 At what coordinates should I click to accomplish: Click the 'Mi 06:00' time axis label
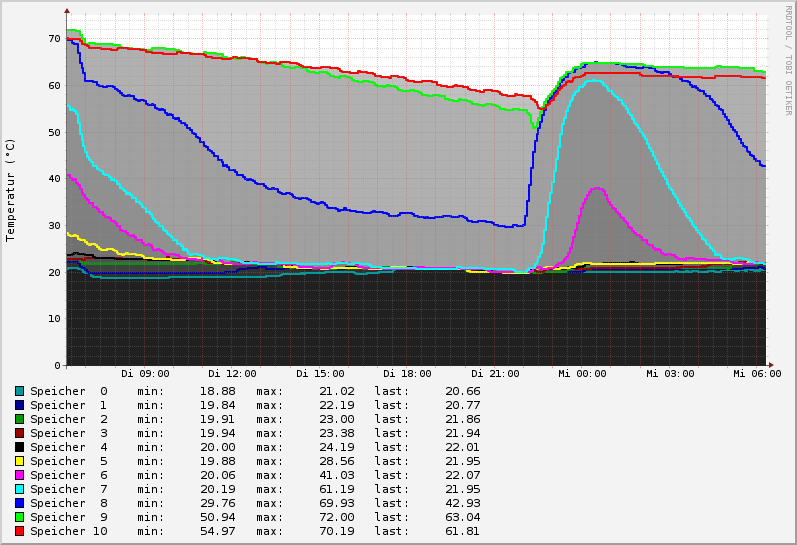coord(757,374)
